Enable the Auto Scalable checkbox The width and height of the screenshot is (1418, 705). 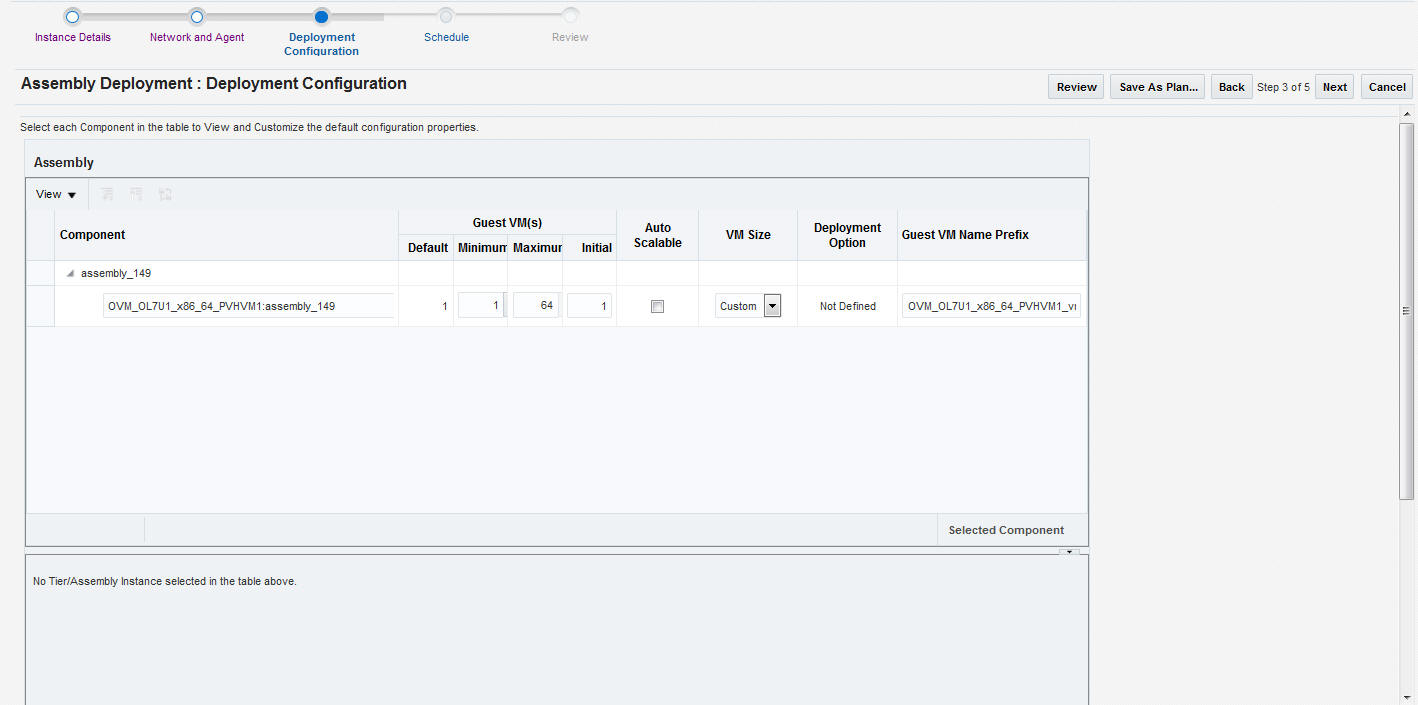coord(657,307)
